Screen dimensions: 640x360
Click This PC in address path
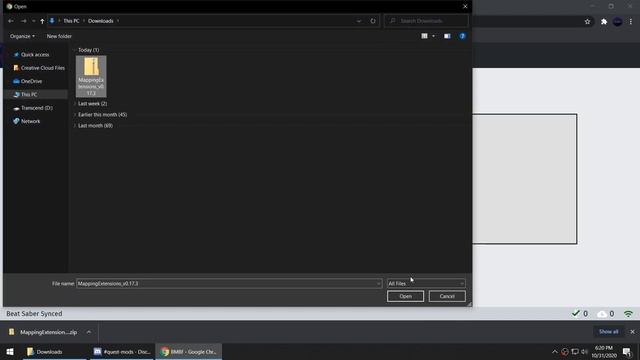[71, 21]
